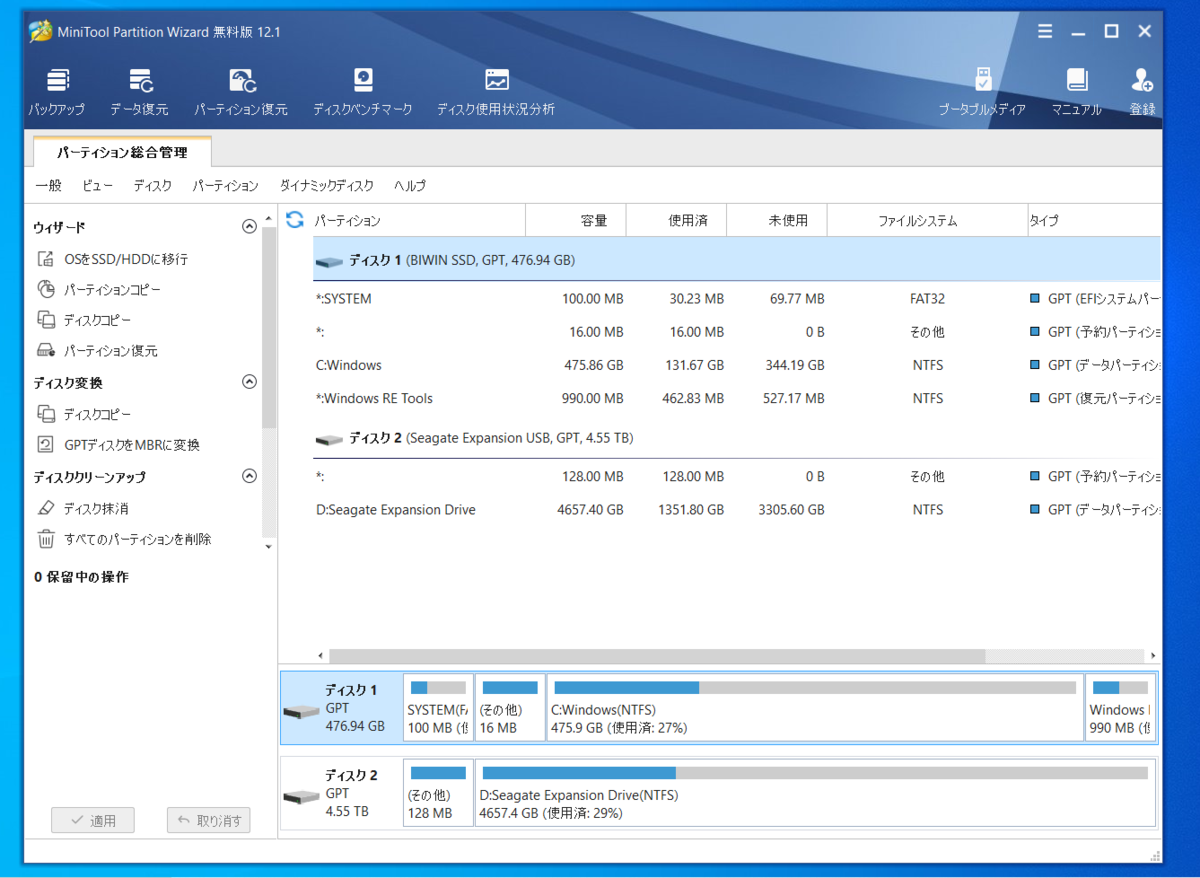Select ディスク 1 BIWIN SSD header row

[736, 260]
